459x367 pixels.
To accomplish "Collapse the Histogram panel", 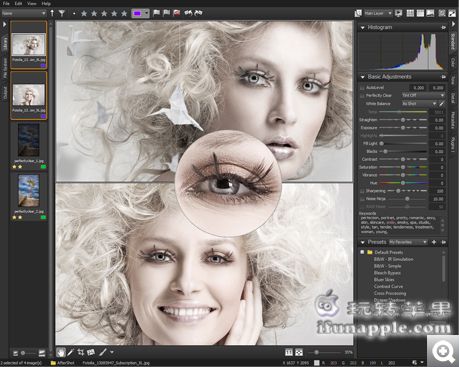I will pyautogui.click(x=362, y=27).
